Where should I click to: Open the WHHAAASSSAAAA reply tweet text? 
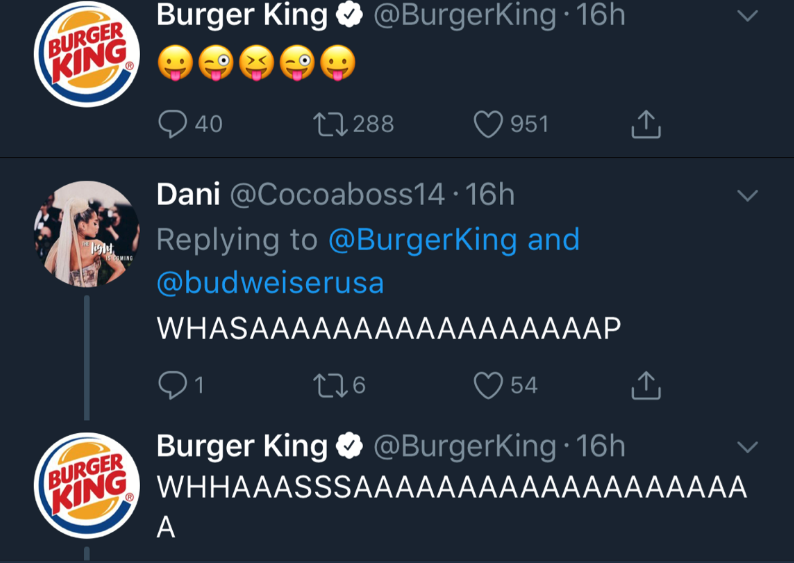[450, 489]
